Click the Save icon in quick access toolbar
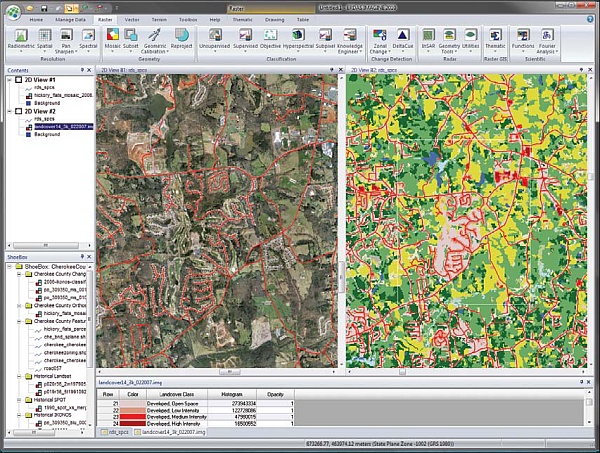600x453 pixels. point(44,8)
